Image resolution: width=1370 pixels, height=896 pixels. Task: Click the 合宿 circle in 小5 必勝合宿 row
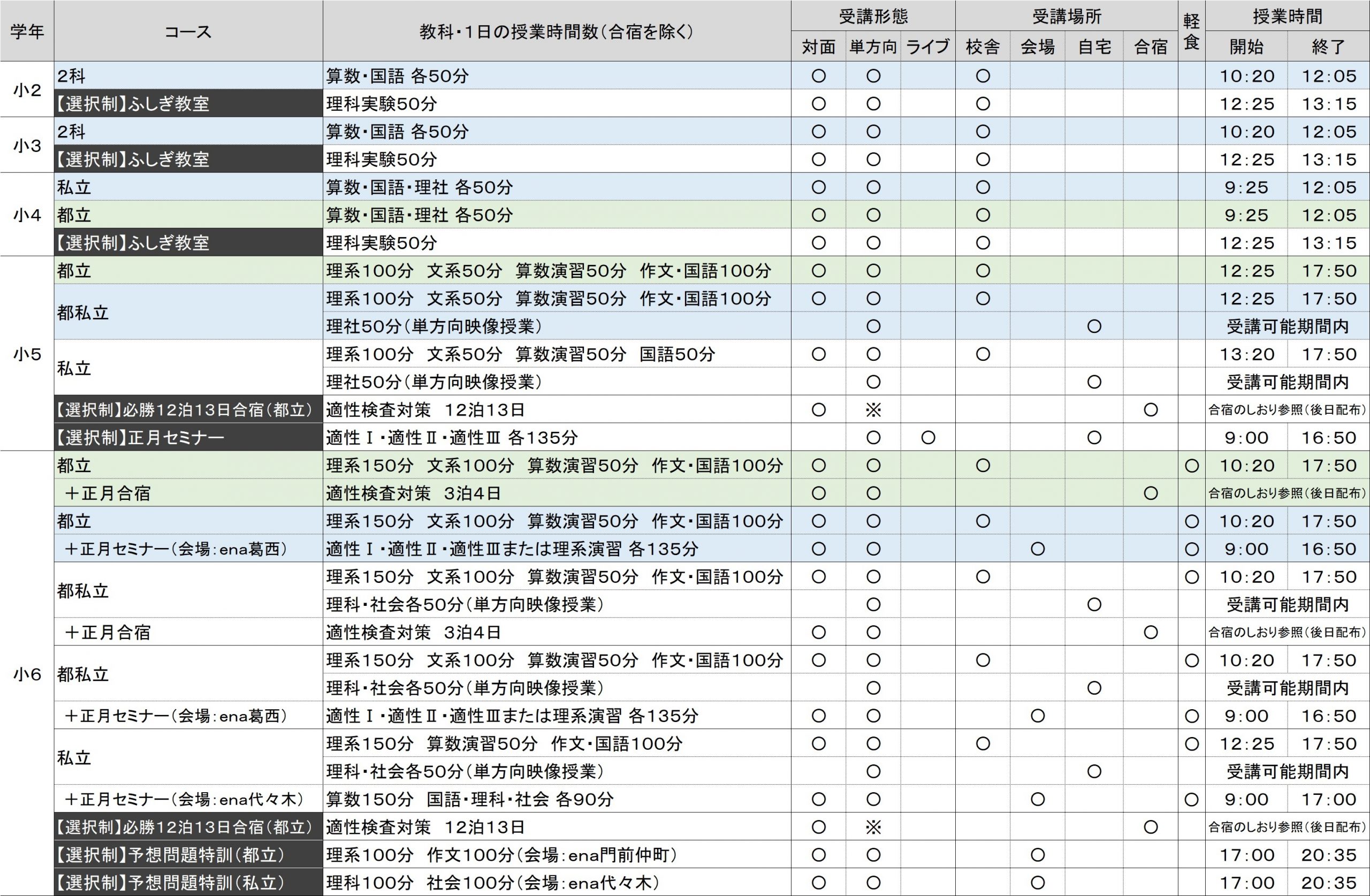(1150, 410)
